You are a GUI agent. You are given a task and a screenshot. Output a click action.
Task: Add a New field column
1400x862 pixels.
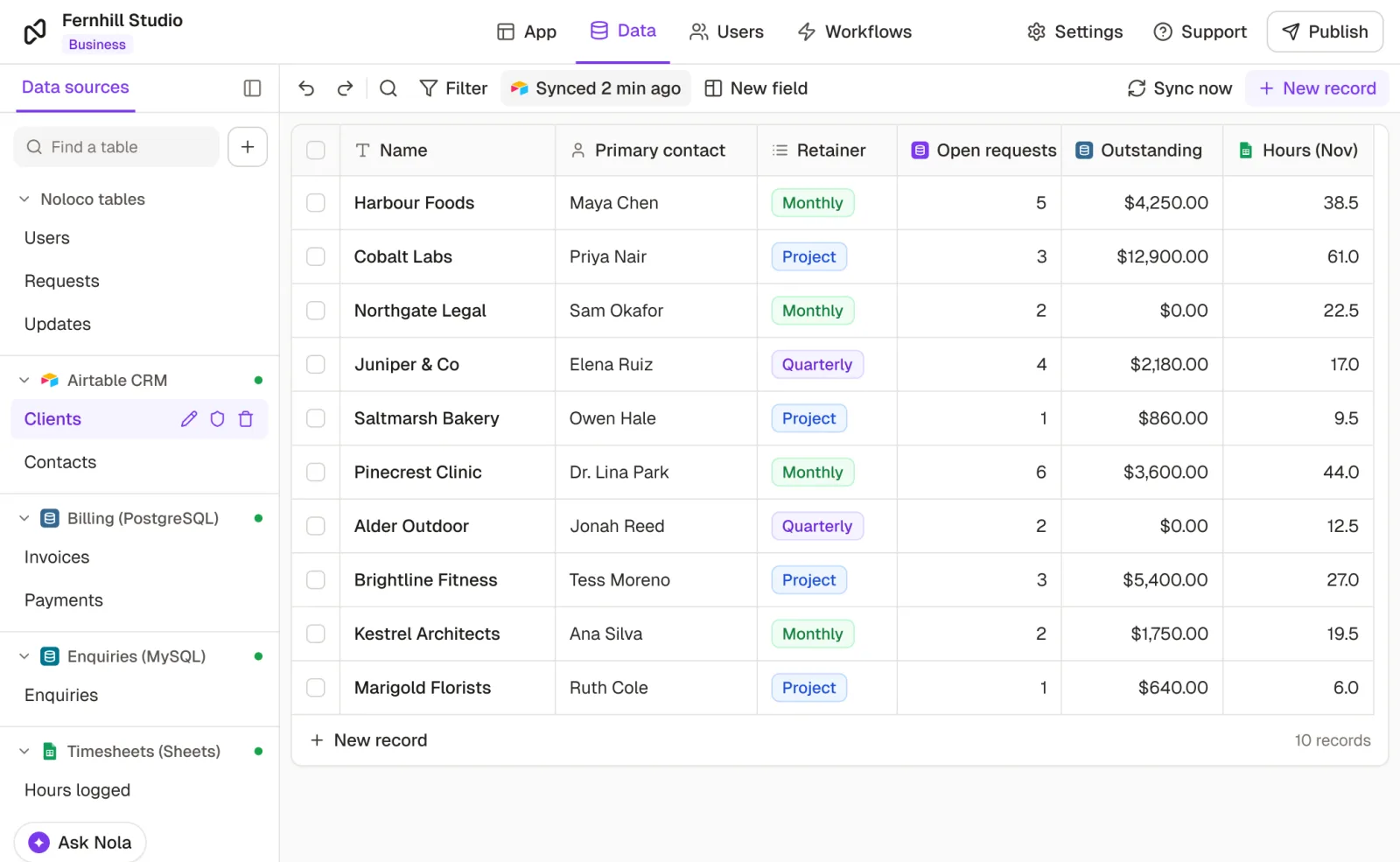(x=756, y=88)
